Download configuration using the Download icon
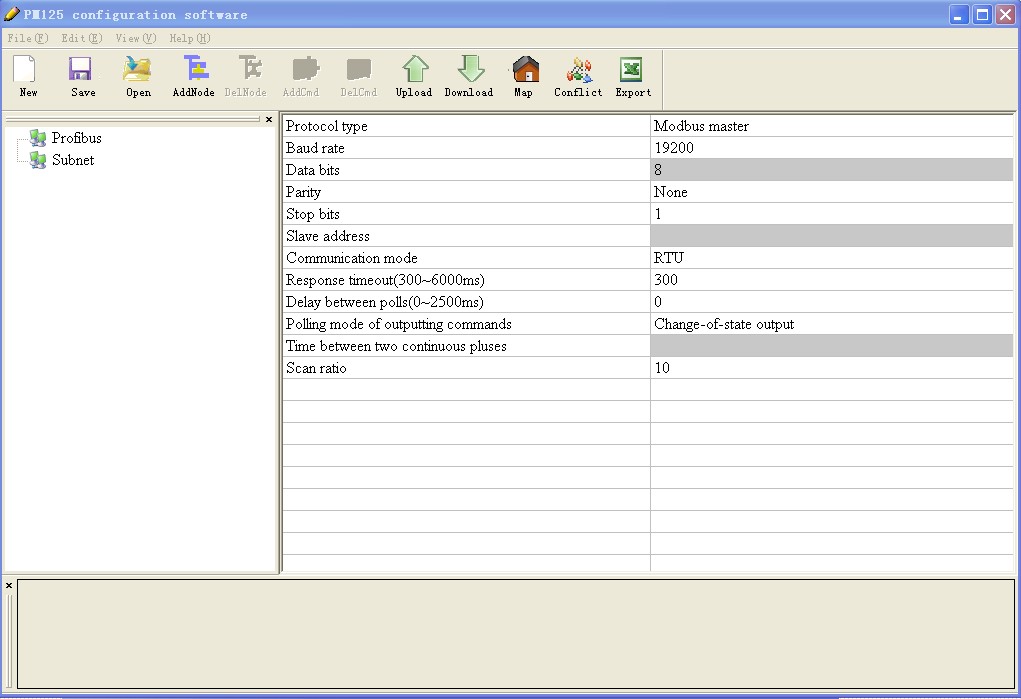 point(468,76)
